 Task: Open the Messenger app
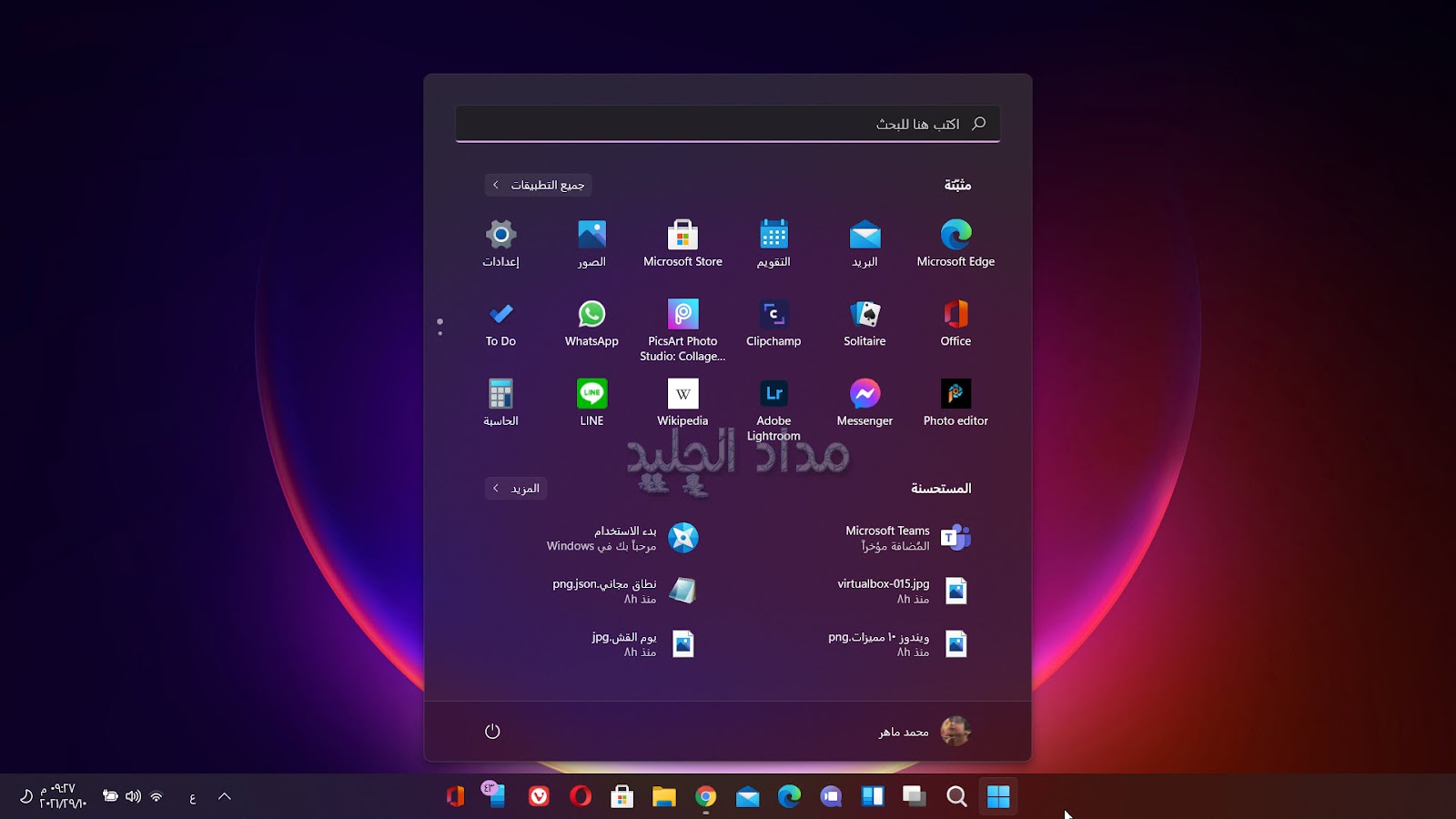[x=864, y=403]
